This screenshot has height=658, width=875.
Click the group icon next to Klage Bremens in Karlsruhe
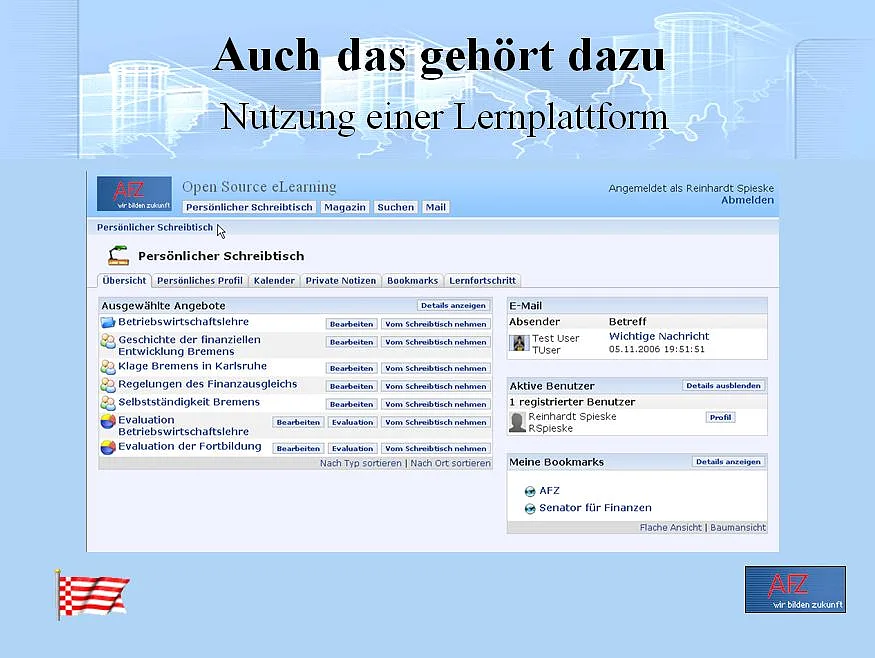click(108, 367)
